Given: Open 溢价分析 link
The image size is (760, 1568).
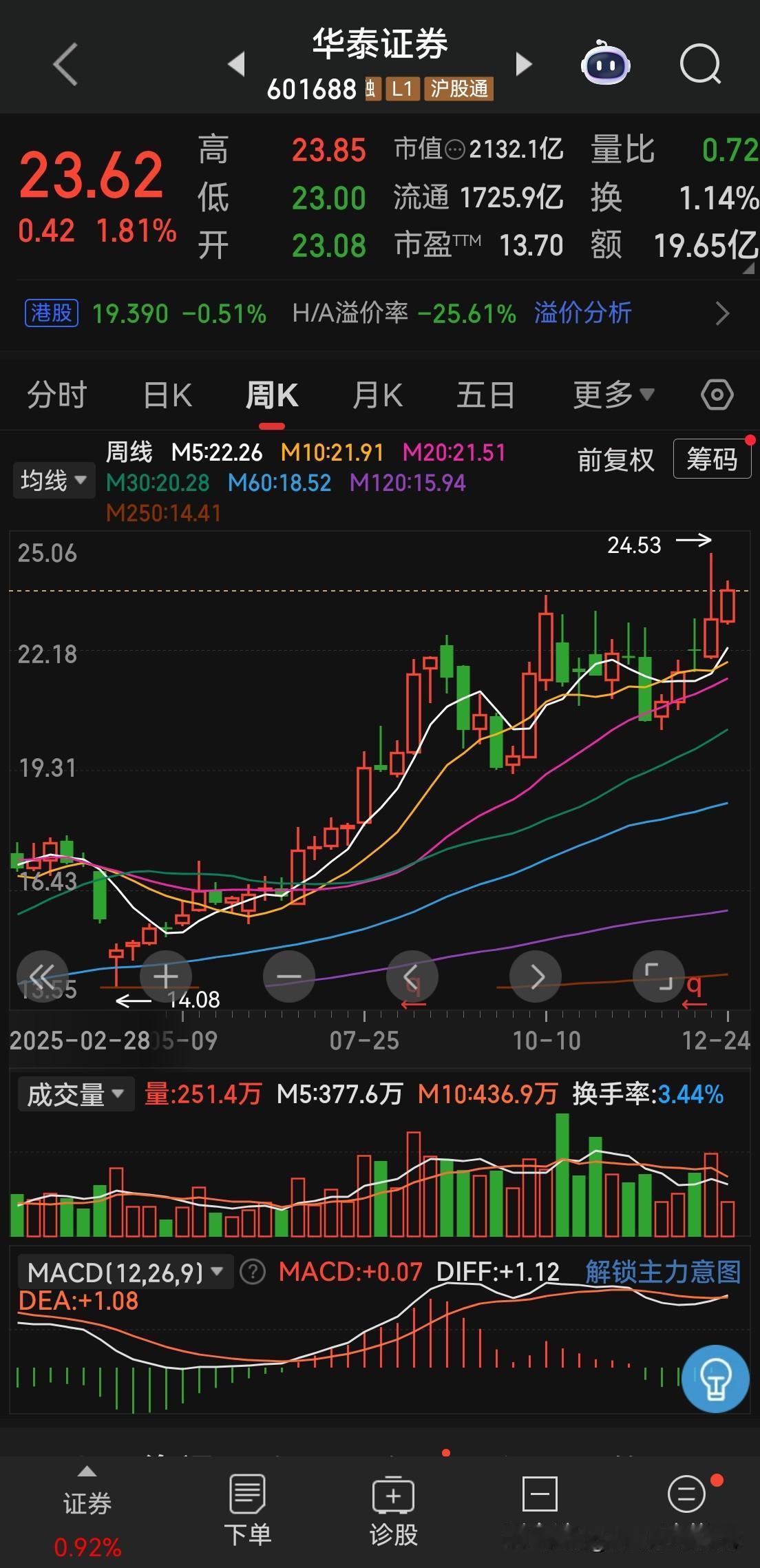Looking at the screenshot, I should pos(582,313).
